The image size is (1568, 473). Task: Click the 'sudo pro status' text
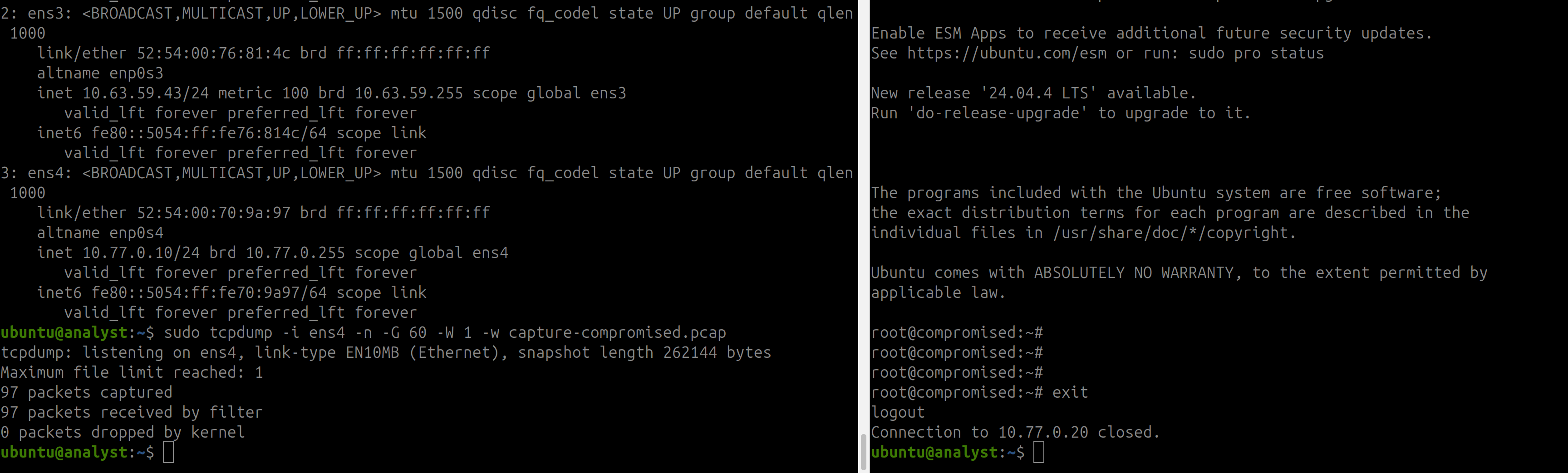pyautogui.click(x=1256, y=54)
